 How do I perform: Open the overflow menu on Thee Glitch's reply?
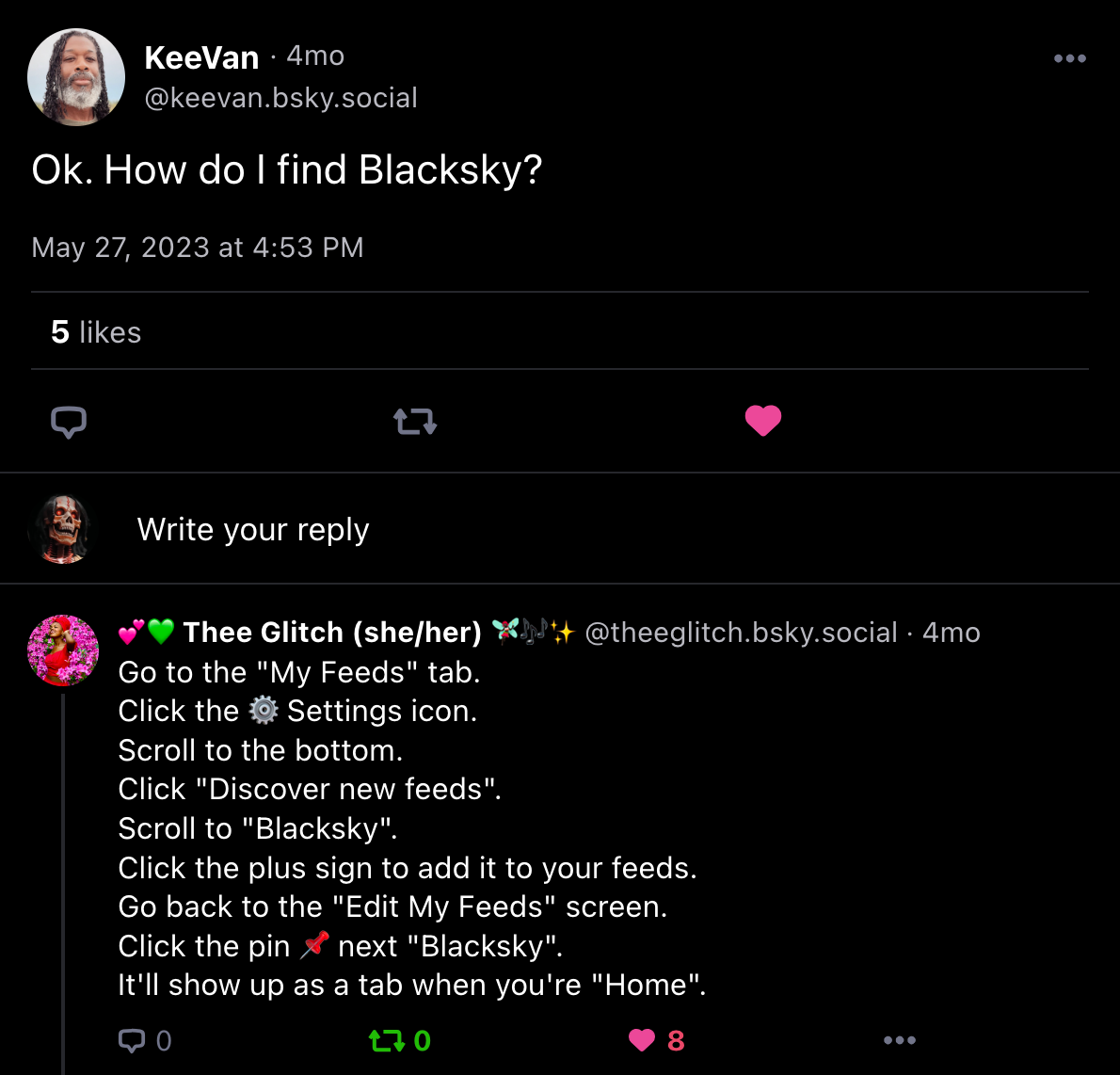click(899, 1040)
